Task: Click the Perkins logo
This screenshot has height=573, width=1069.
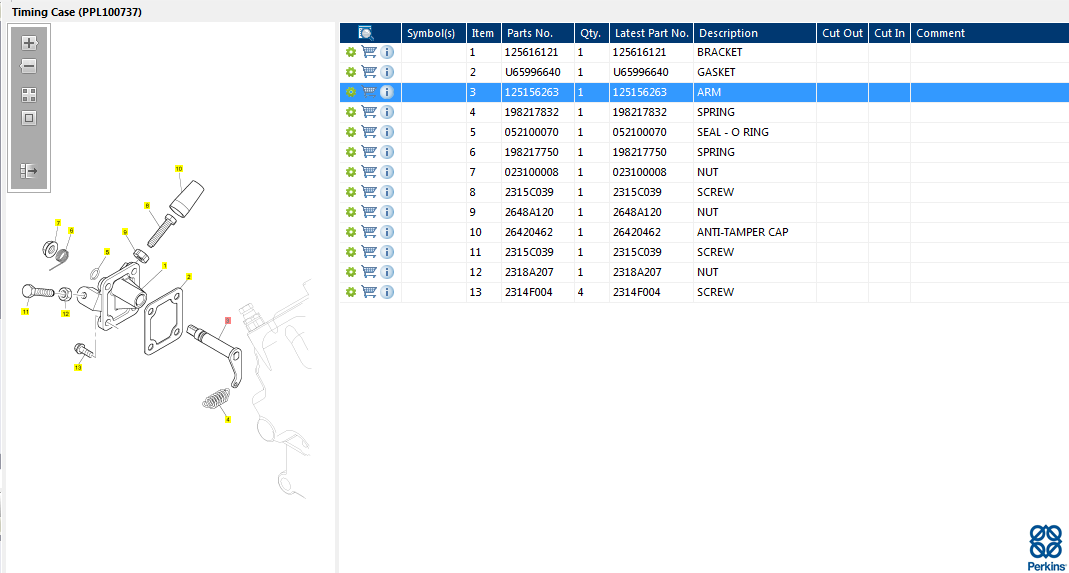Action: coord(1046,546)
